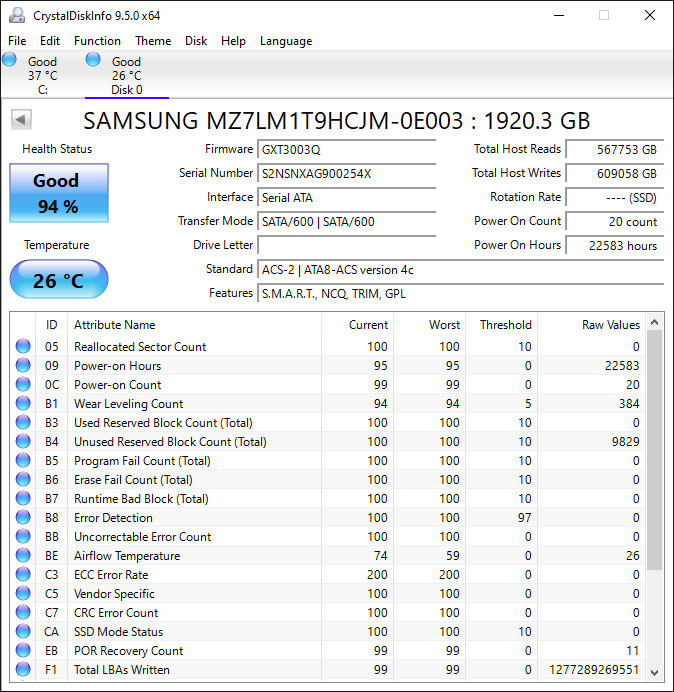
Task: Click status orb for Used Reserved Block Count
Action: coord(23,422)
